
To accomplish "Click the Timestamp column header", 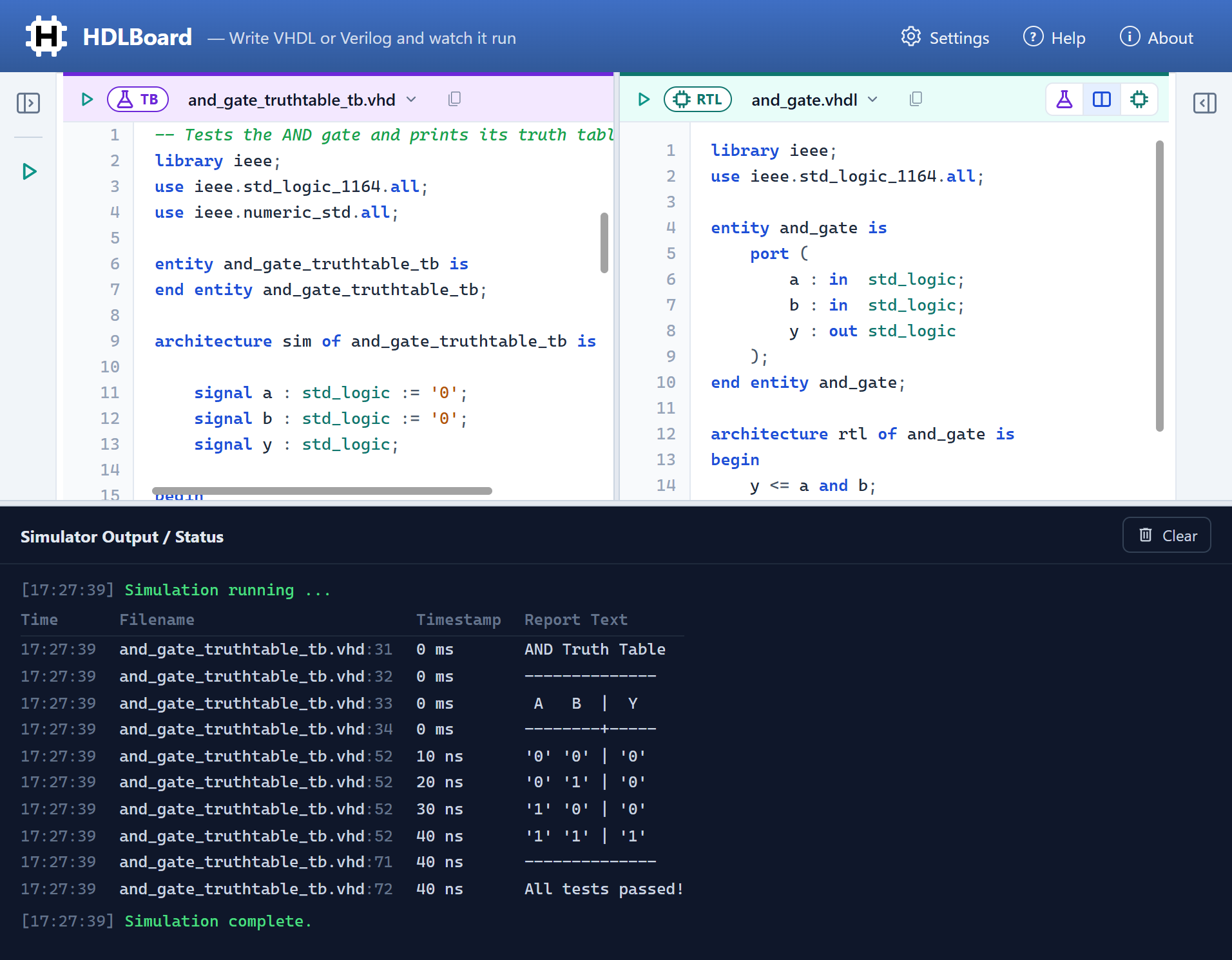I will (459, 620).
